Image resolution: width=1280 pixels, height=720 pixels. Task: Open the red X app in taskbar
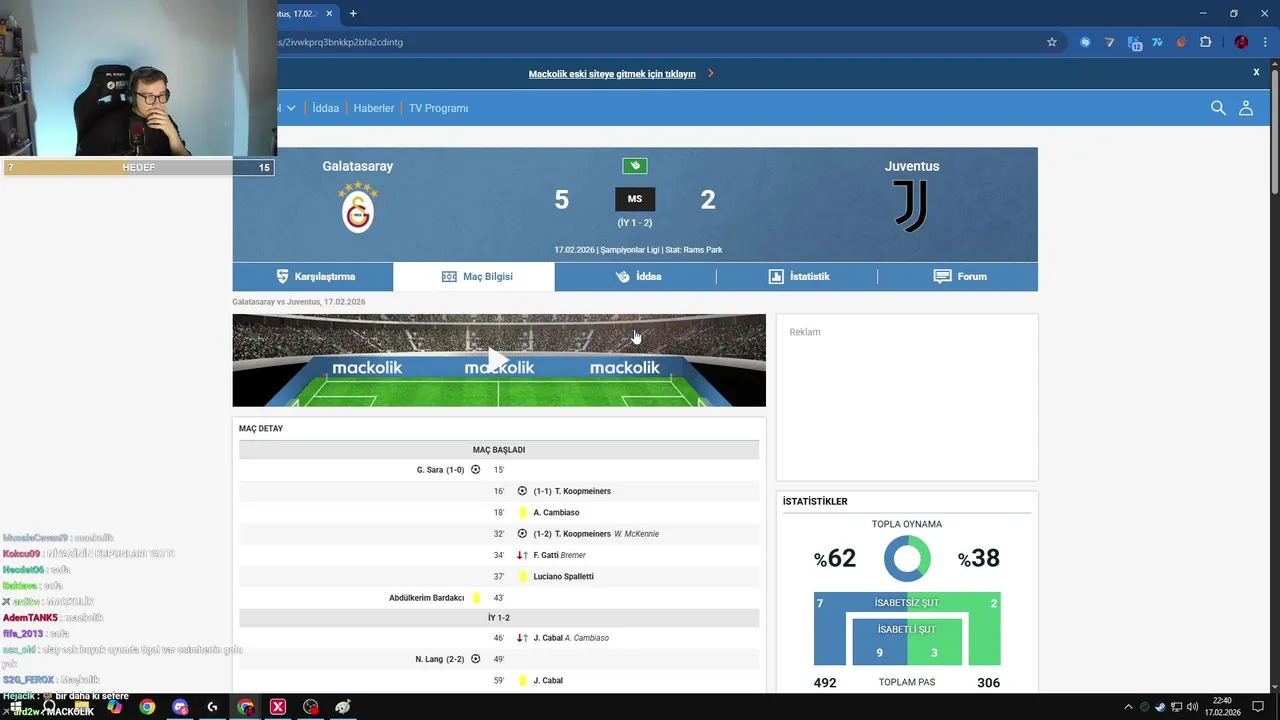coord(278,707)
